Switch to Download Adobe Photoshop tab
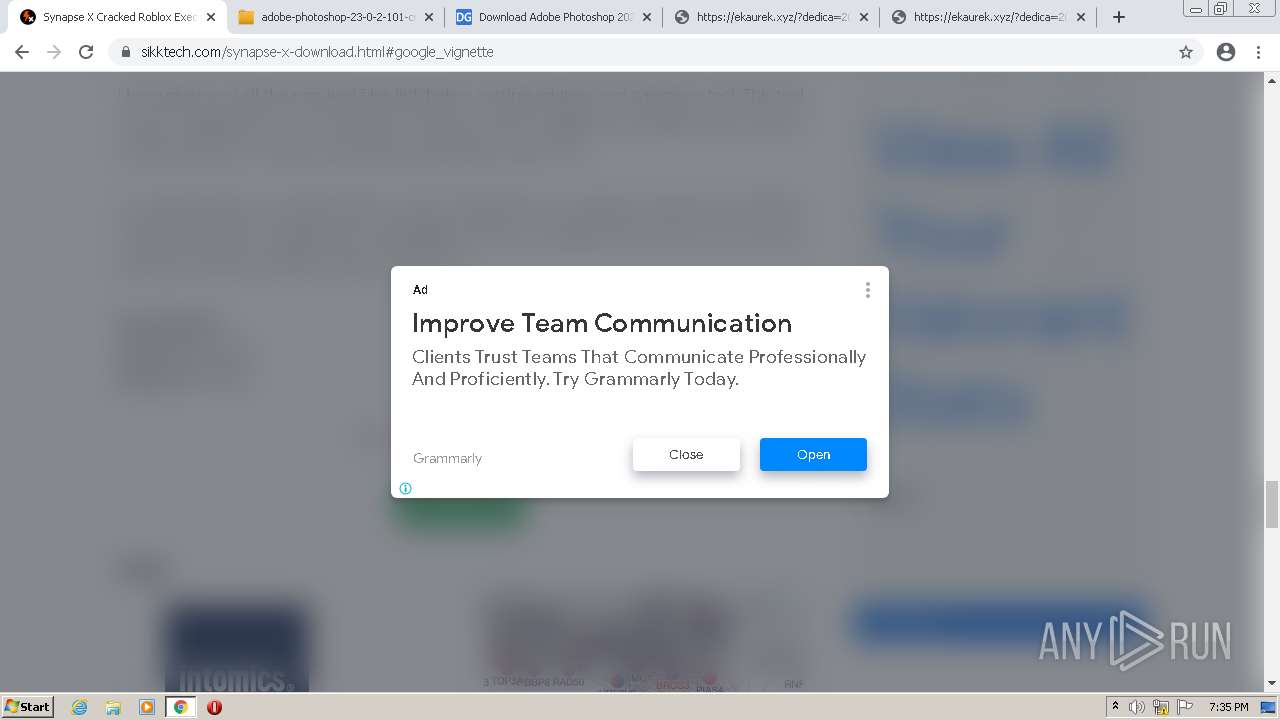Screen dimensions: 1280x720 (555, 17)
